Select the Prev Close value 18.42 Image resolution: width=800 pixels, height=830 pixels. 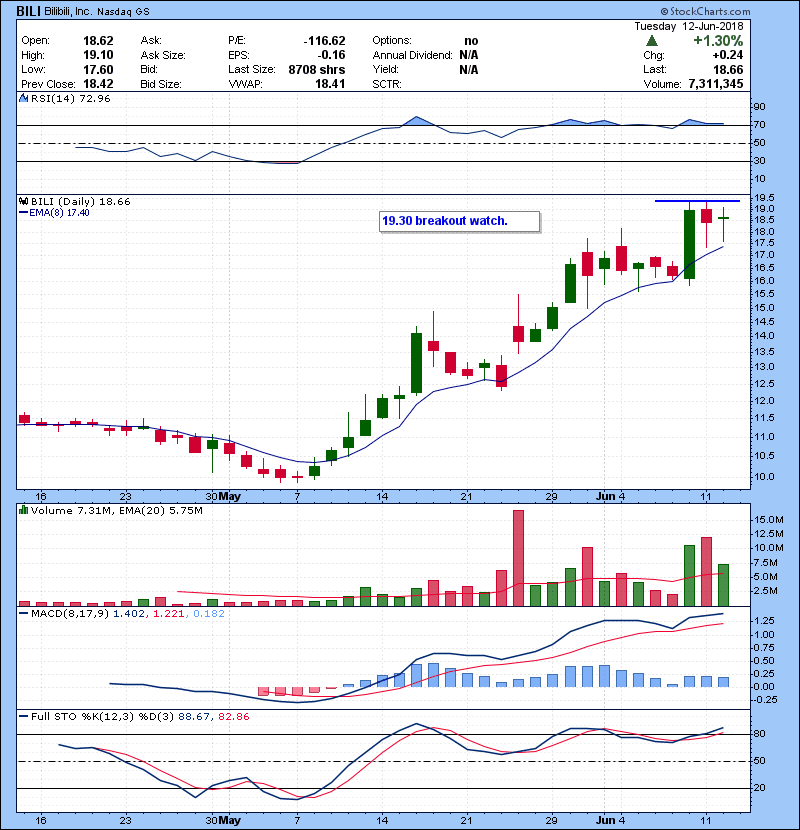click(98, 84)
